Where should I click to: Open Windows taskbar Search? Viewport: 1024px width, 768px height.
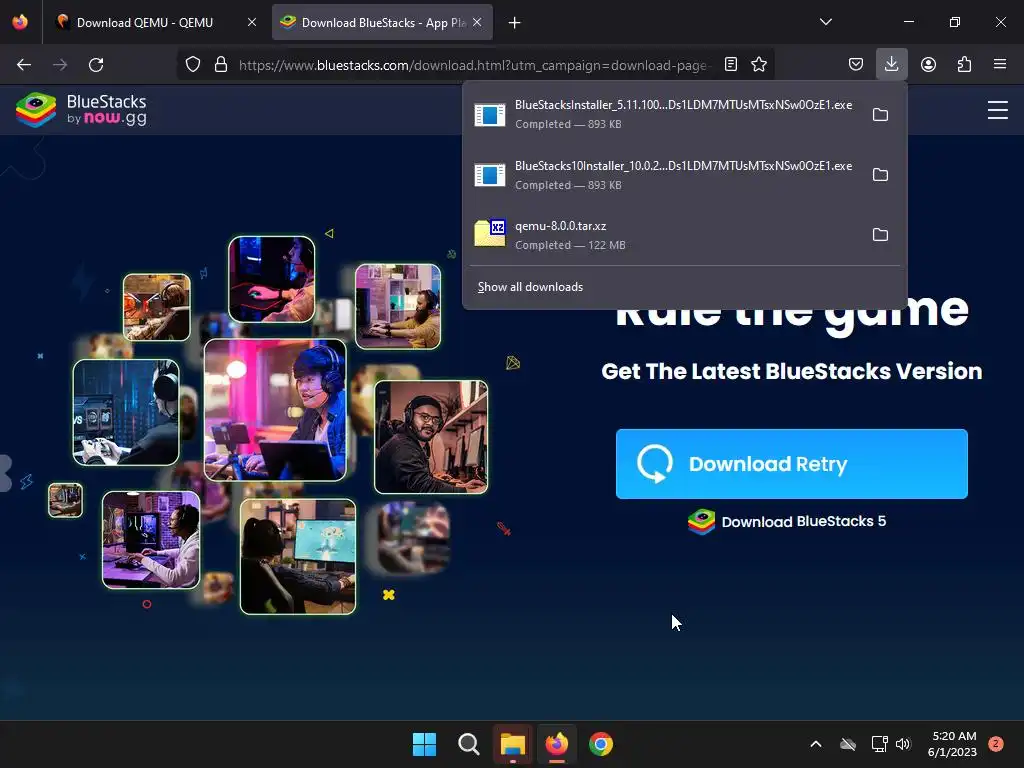click(468, 744)
